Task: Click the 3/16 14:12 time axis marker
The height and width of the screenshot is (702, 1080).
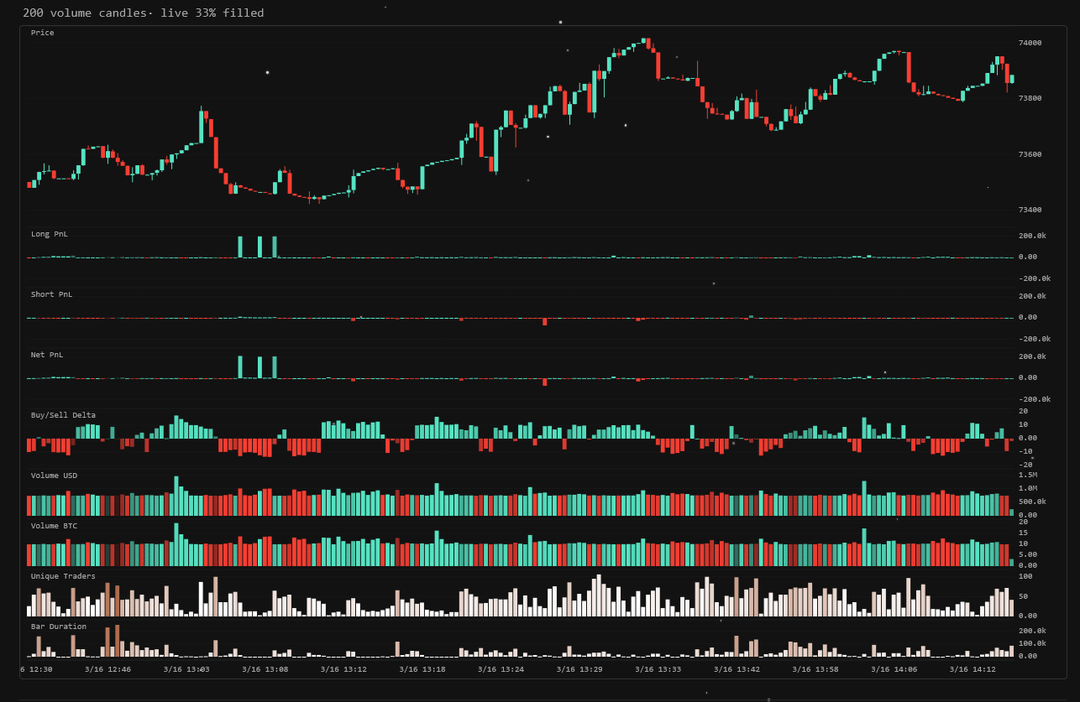Action: [x=973, y=670]
